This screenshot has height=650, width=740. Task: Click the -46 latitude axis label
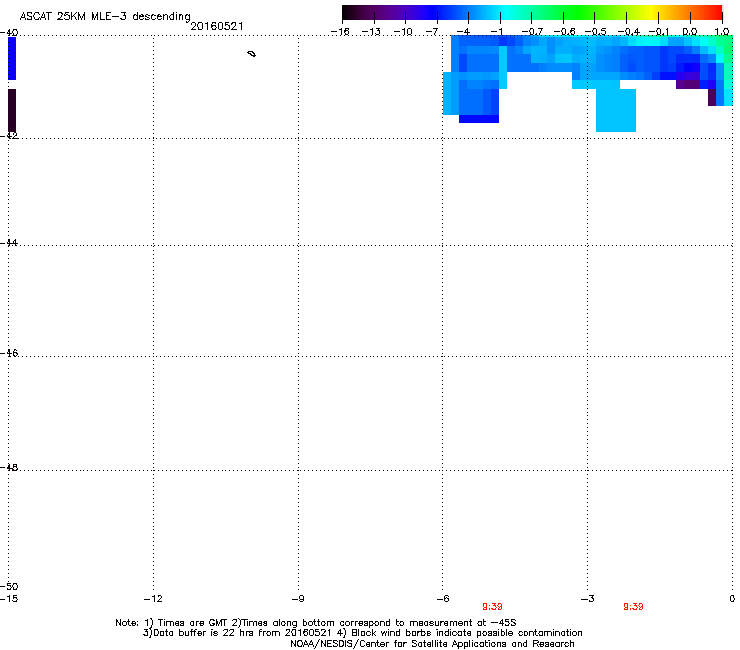pyautogui.click(x=9, y=353)
